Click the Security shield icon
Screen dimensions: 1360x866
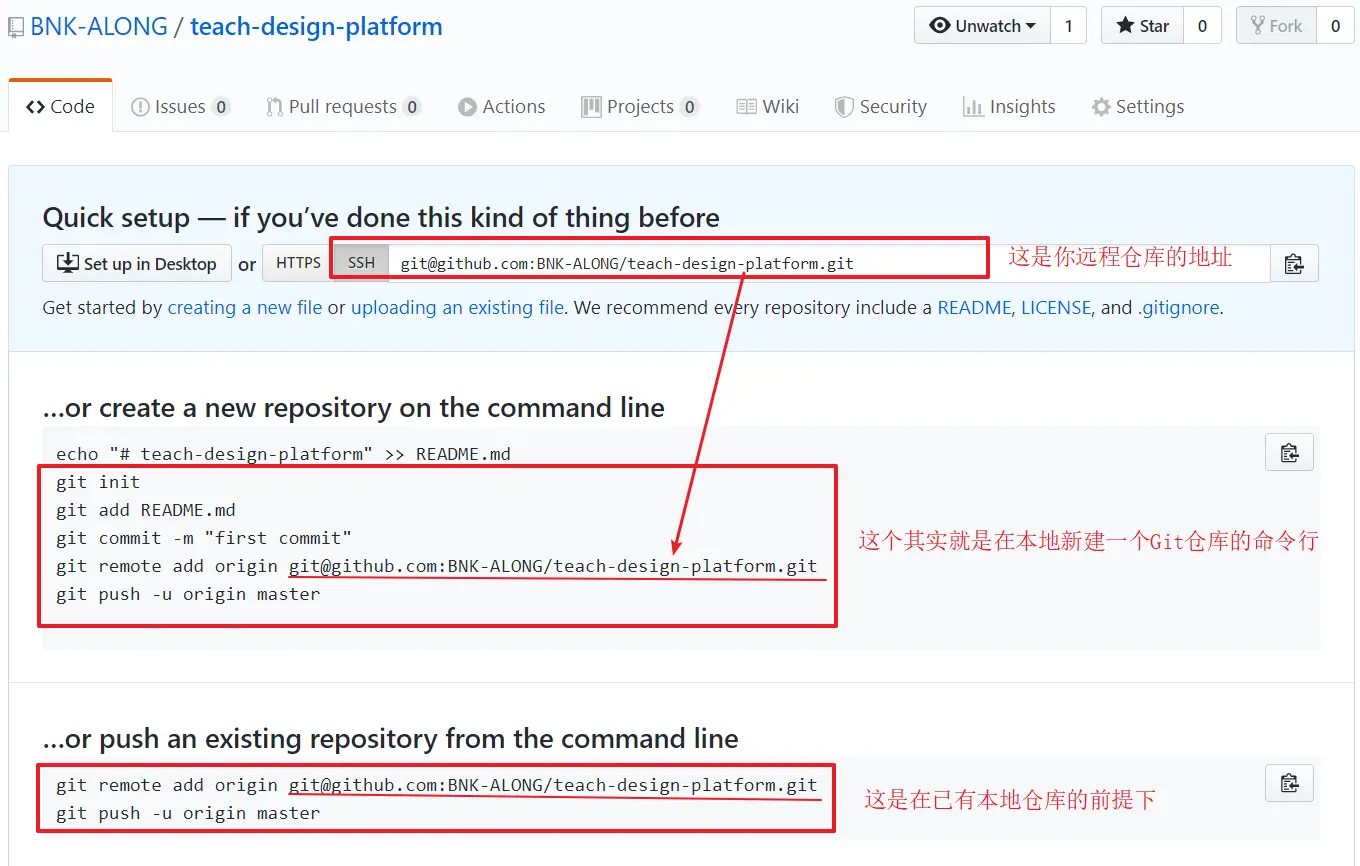pos(844,107)
